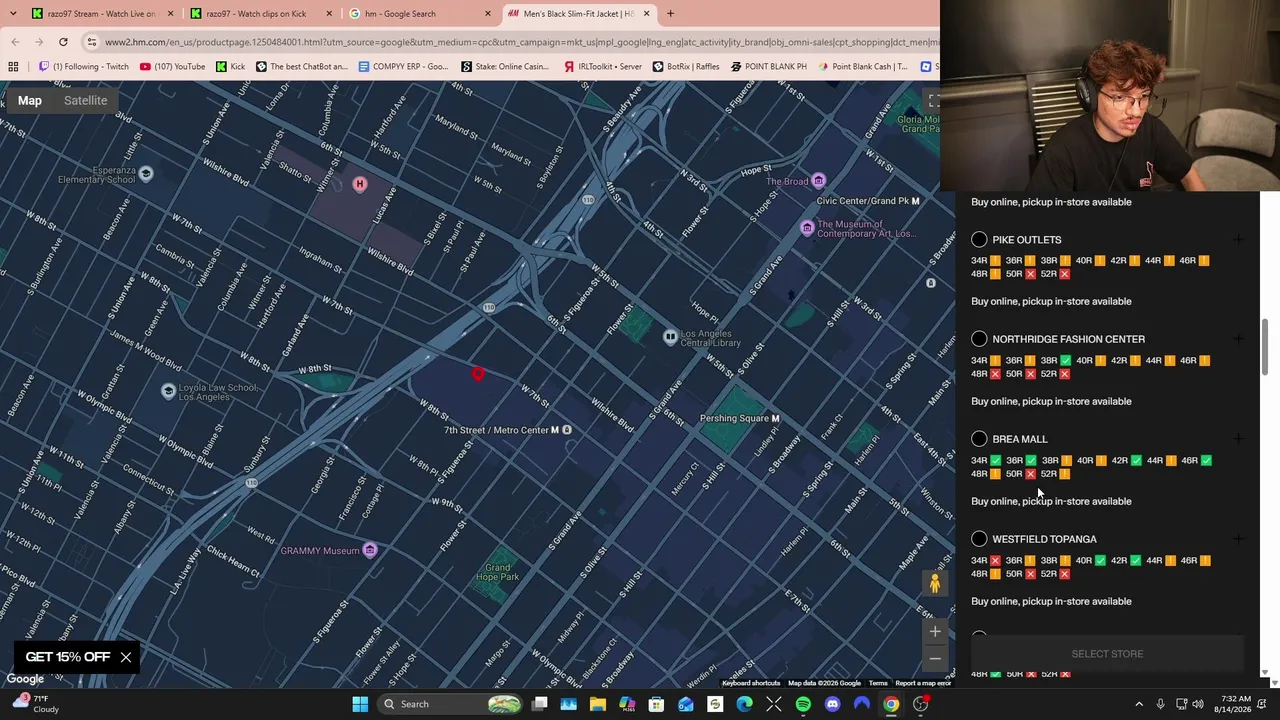Expand Westfield Topanga details with plus
The height and width of the screenshot is (720, 1280).
point(1238,539)
